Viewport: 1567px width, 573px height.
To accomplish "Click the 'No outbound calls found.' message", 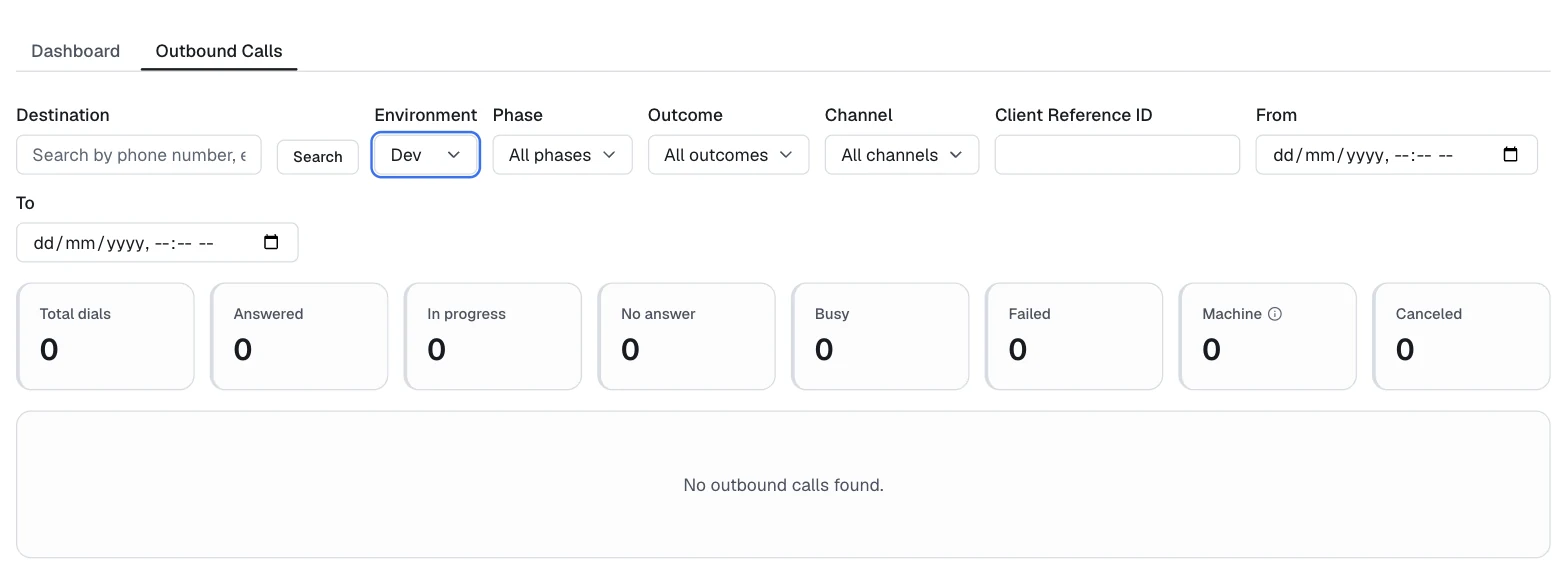I will [784, 485].
